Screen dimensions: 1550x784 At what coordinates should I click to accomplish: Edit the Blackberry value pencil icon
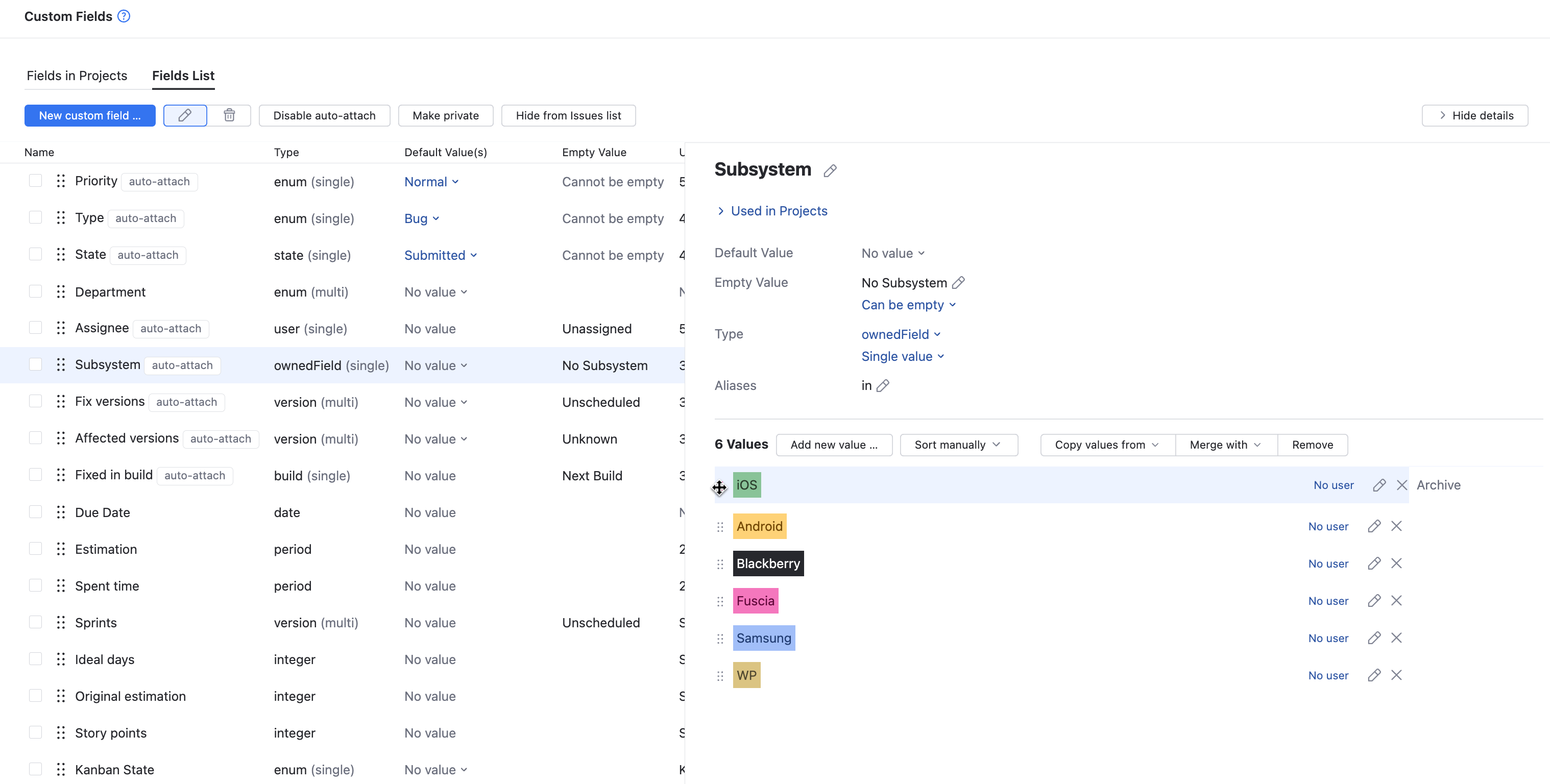click(1374, 564)
